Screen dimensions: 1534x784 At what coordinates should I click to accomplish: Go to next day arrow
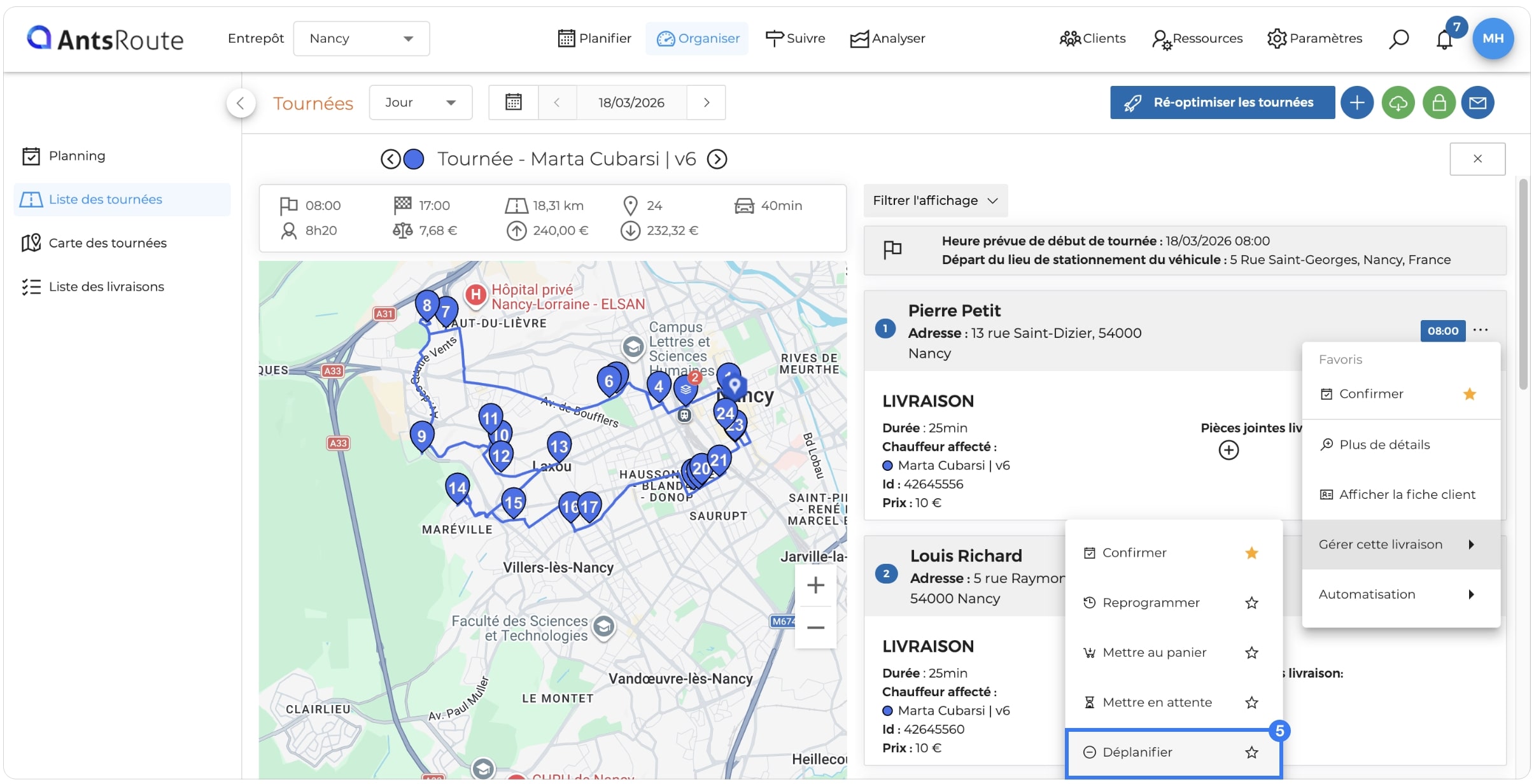pos(707,102)
